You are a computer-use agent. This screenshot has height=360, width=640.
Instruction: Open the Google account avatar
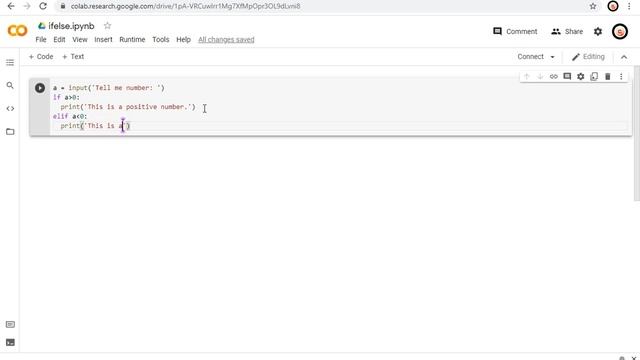(620, 31)
